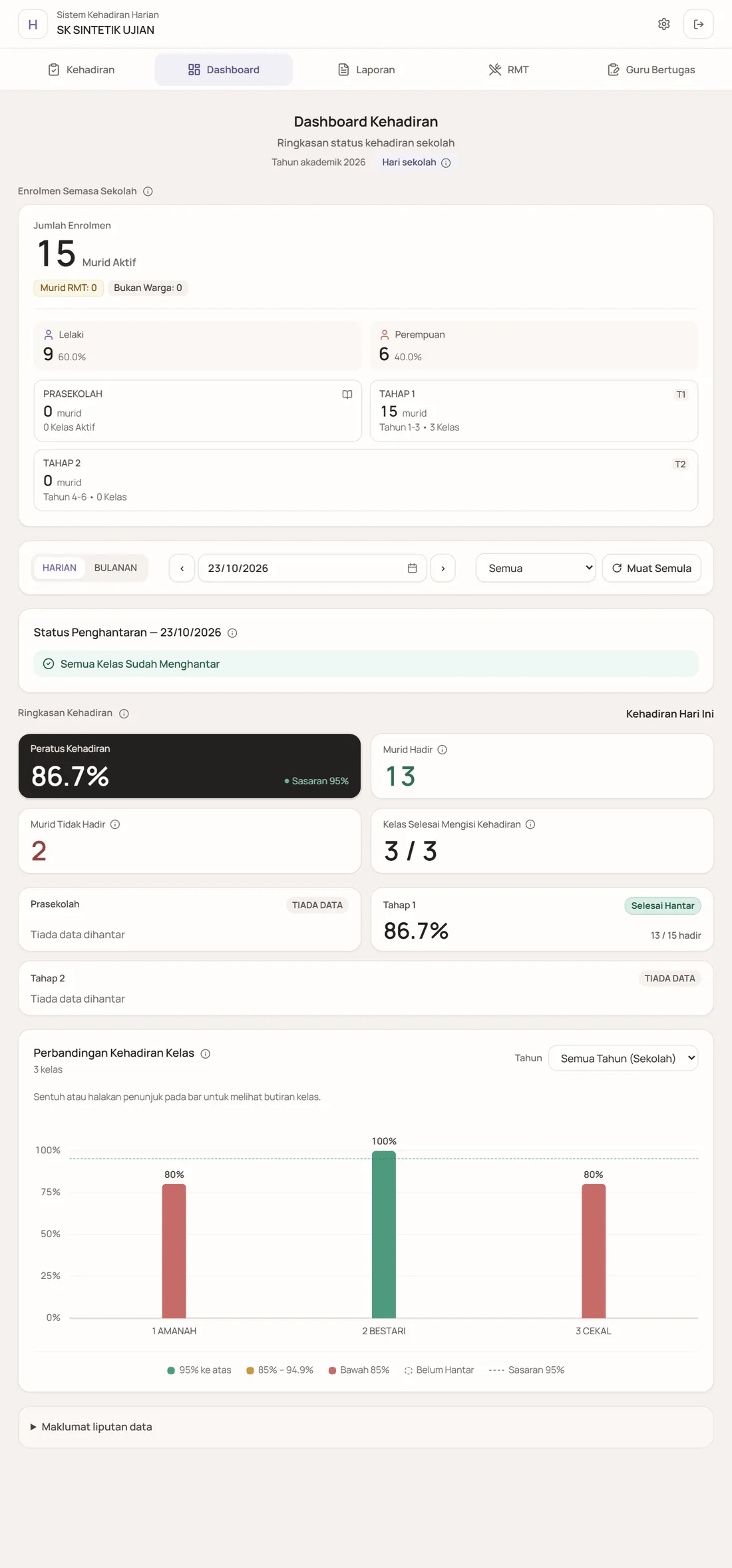Click Tahap 2 TIADA DATA badge
732x1568 pixels.
point(669,978)
